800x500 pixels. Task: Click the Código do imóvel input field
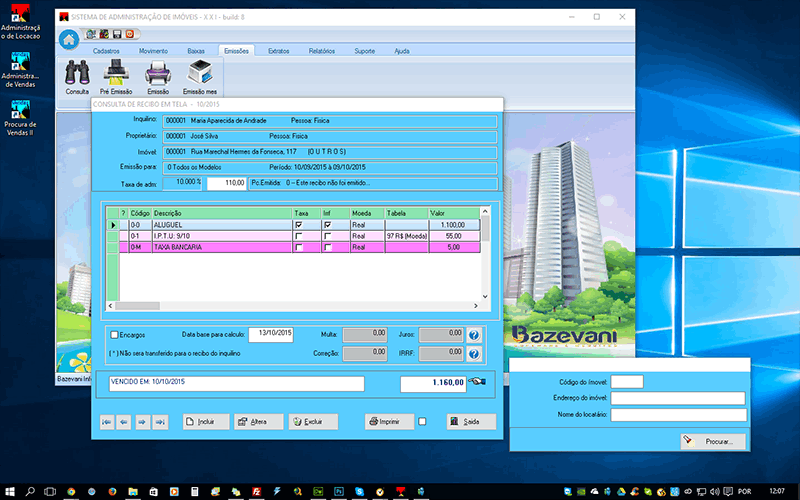tap(627, 381)
